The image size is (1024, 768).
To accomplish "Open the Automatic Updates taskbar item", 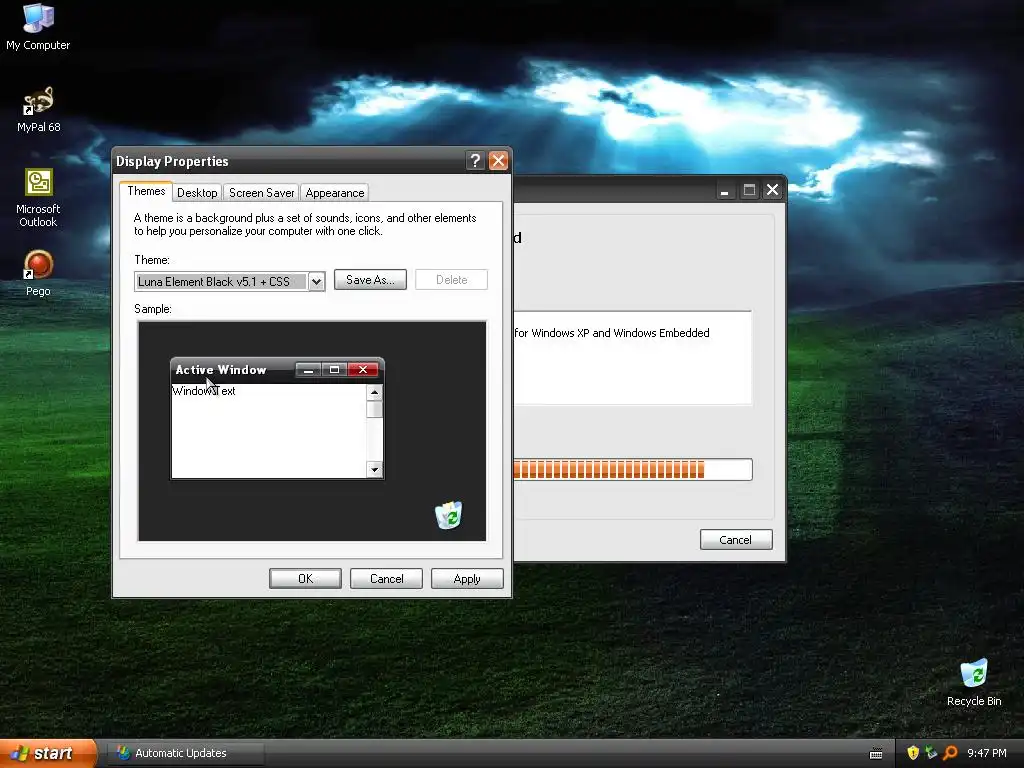I will [x=186, y=753].
